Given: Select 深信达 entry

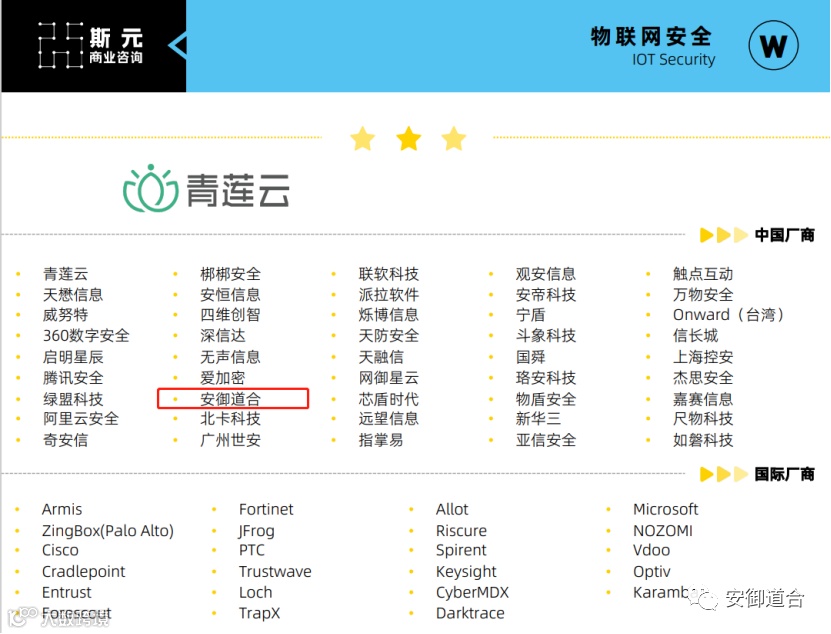Looking at the screenshot, I should [223, 336].
